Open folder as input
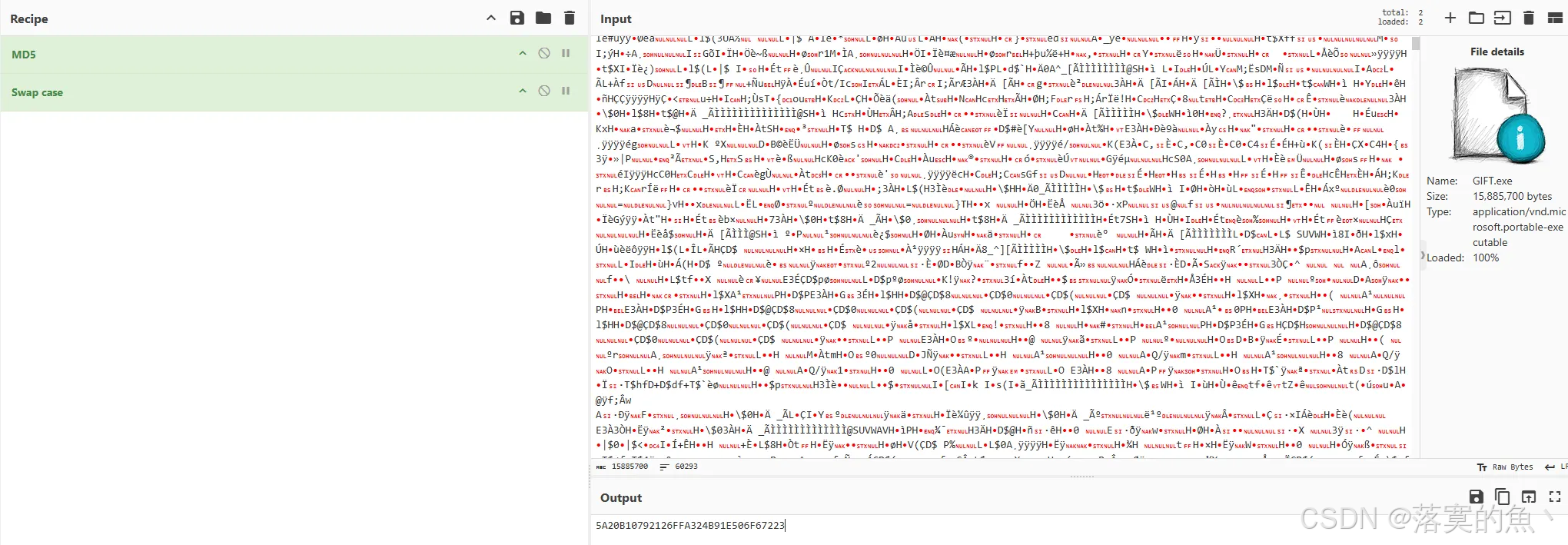 pos(1476,18)
